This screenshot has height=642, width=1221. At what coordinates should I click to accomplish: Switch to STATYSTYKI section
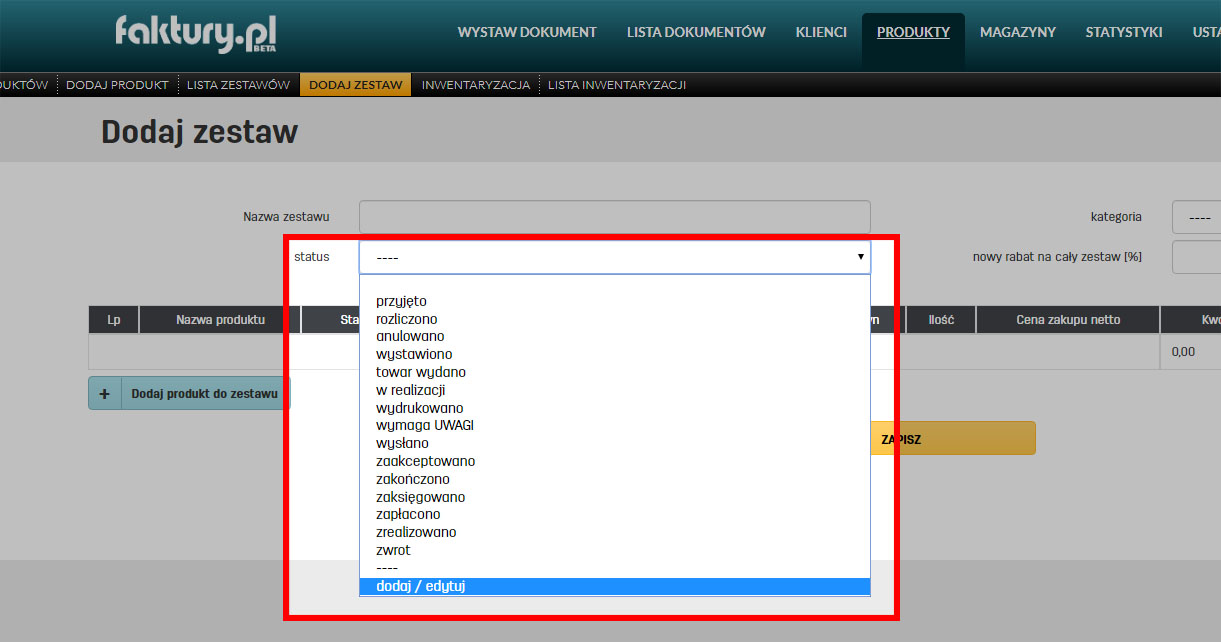point(1123,32)
